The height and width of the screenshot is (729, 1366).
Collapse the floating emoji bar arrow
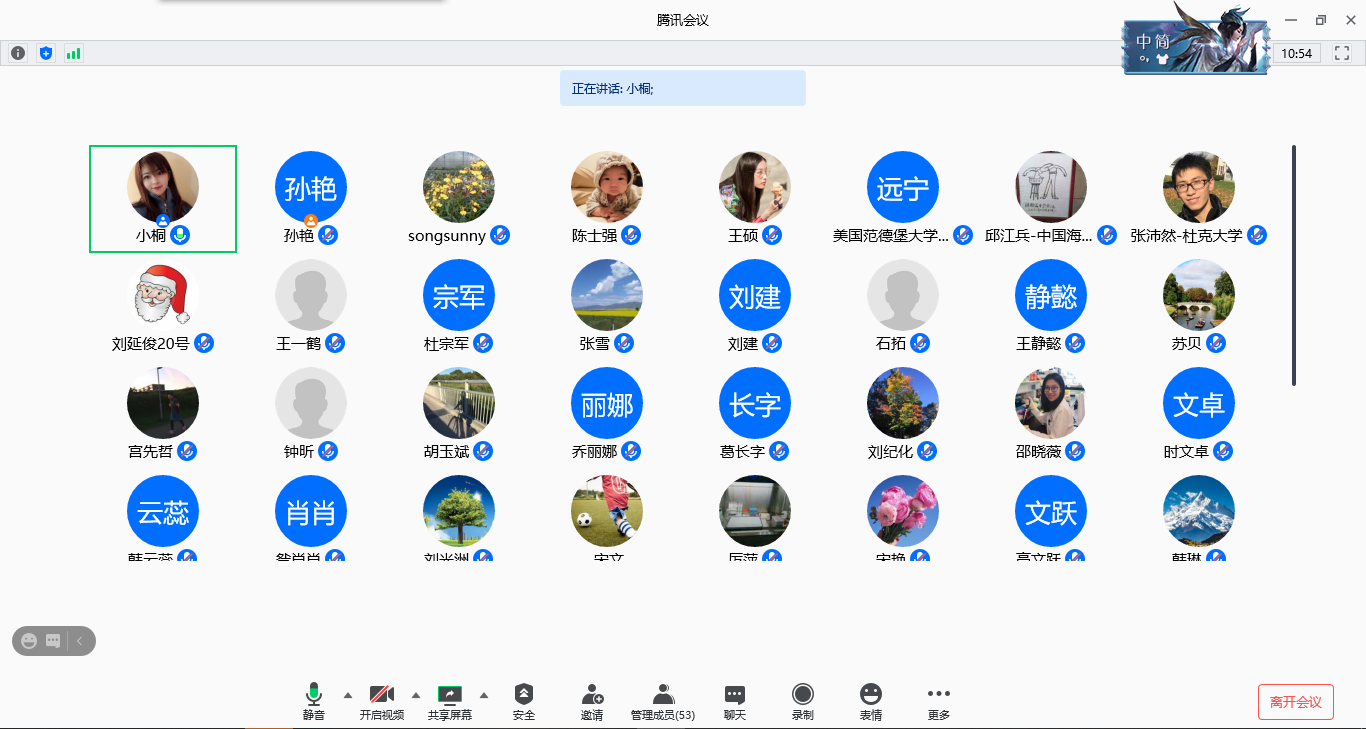(x=80, y=641)
